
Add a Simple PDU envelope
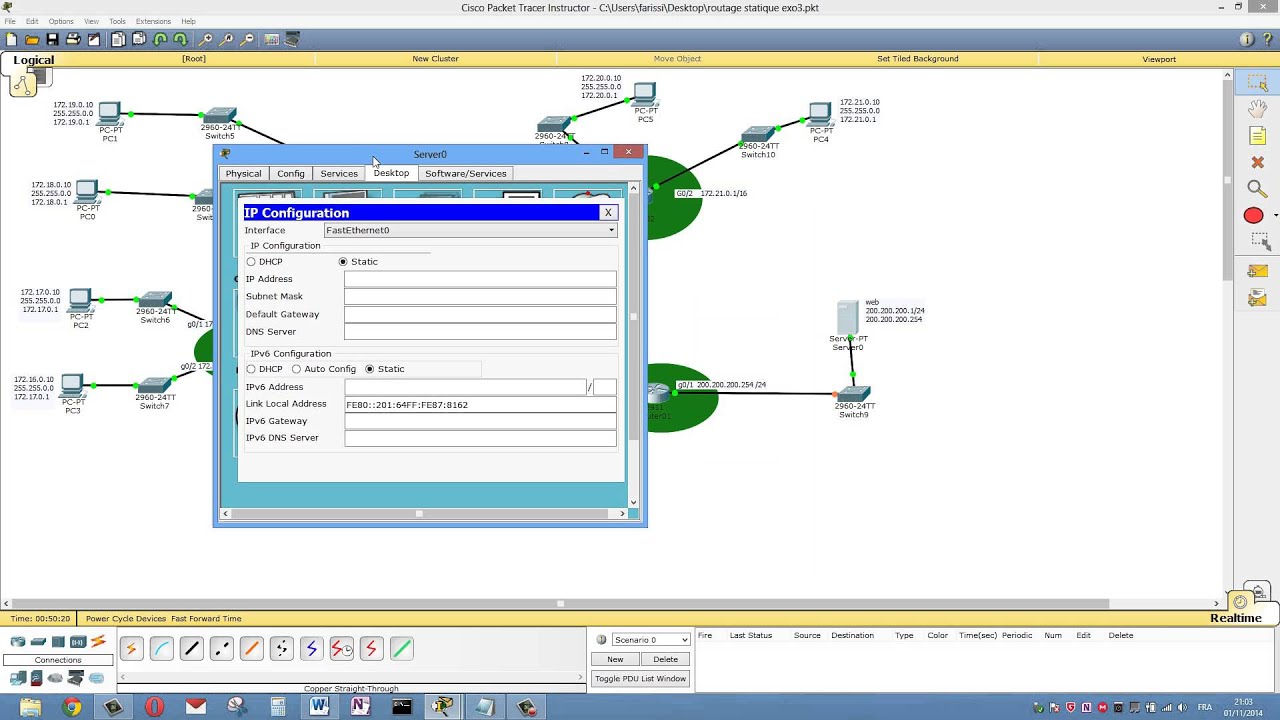[1257, 271]
